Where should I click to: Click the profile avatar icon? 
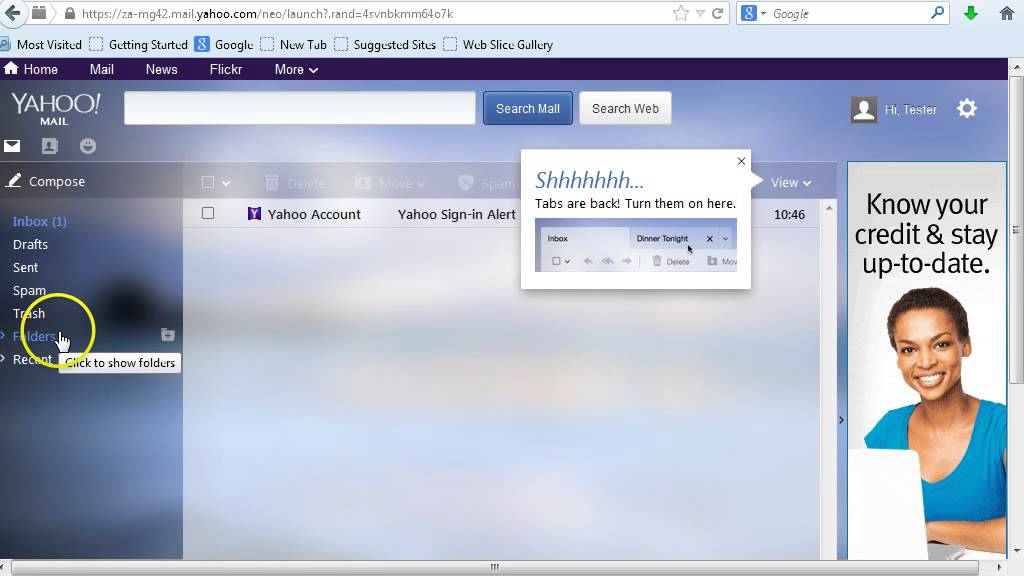(x=863, y=110)
